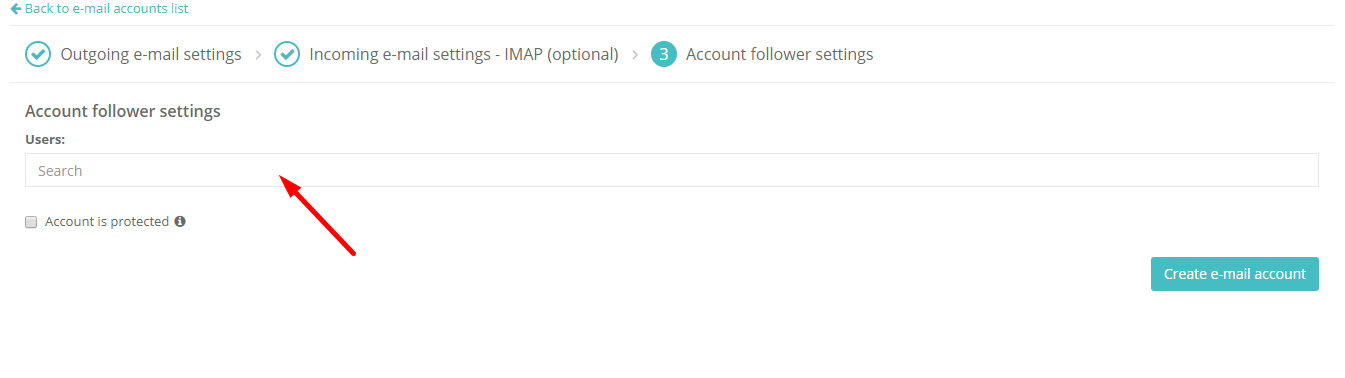The image size is (1345, 378).
Task: Click the right end of Users search box
Action: 1300,170
